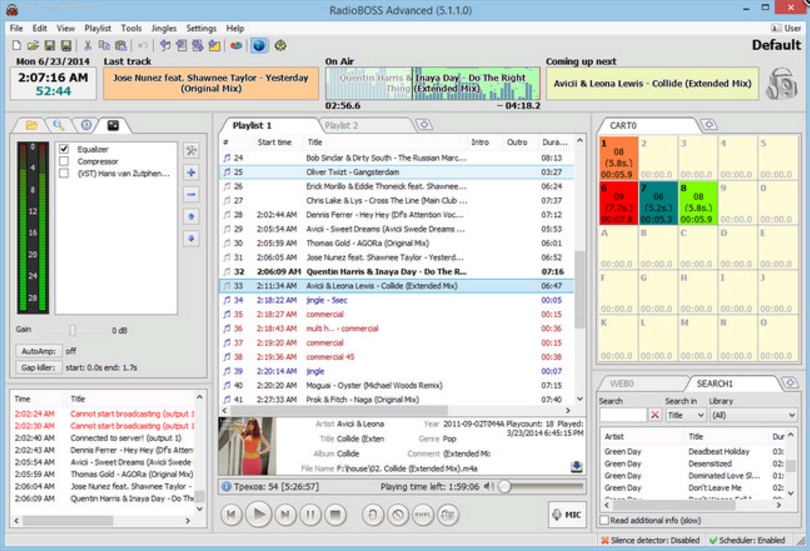Open the Library (All) dropdown
810x551 pixels.
(x=753, y=415)
